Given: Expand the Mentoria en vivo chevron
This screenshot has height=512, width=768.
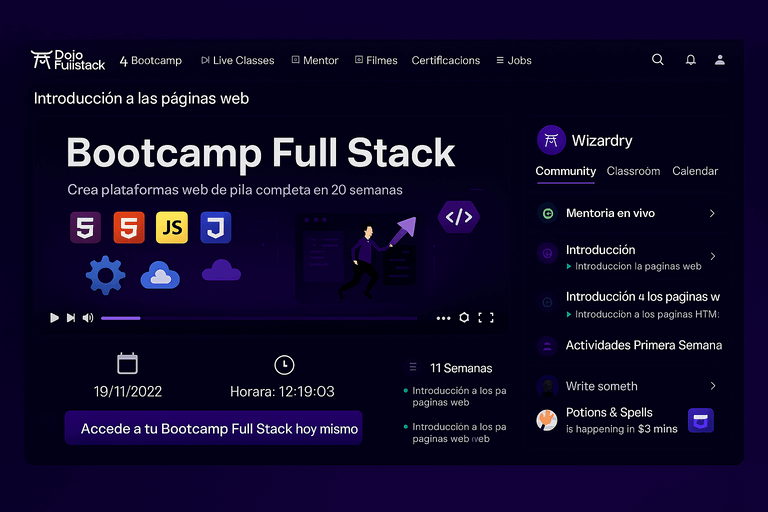Looking at the screenshot, I should click(x=712, y=213).
